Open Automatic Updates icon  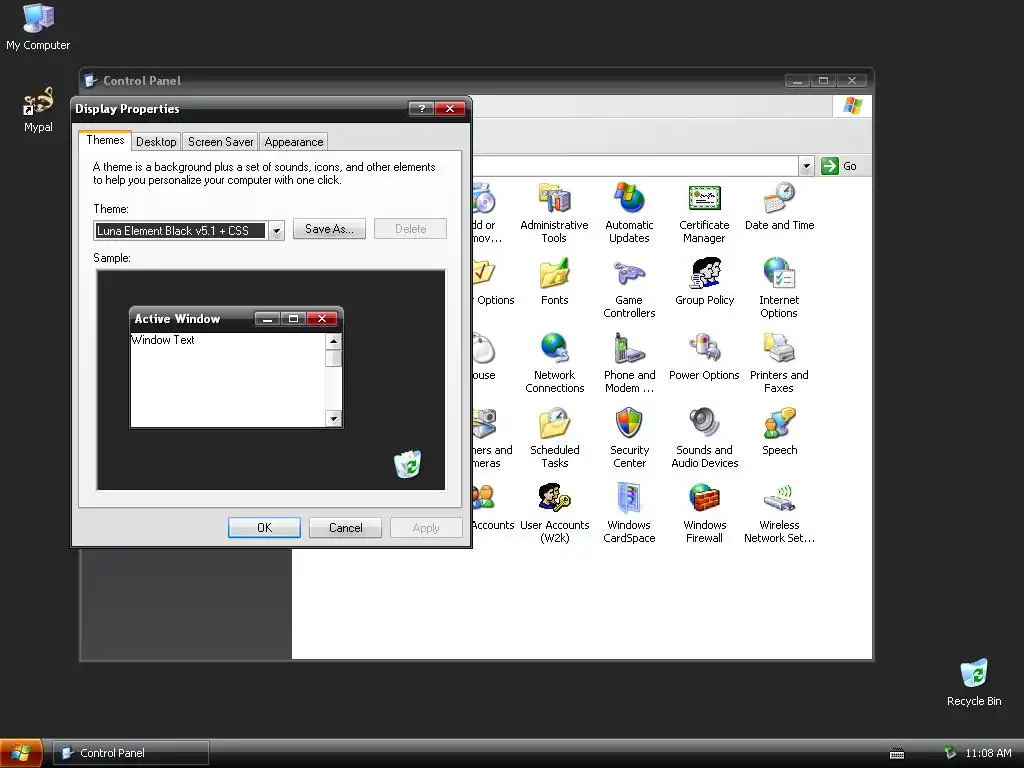coord(629,213)
